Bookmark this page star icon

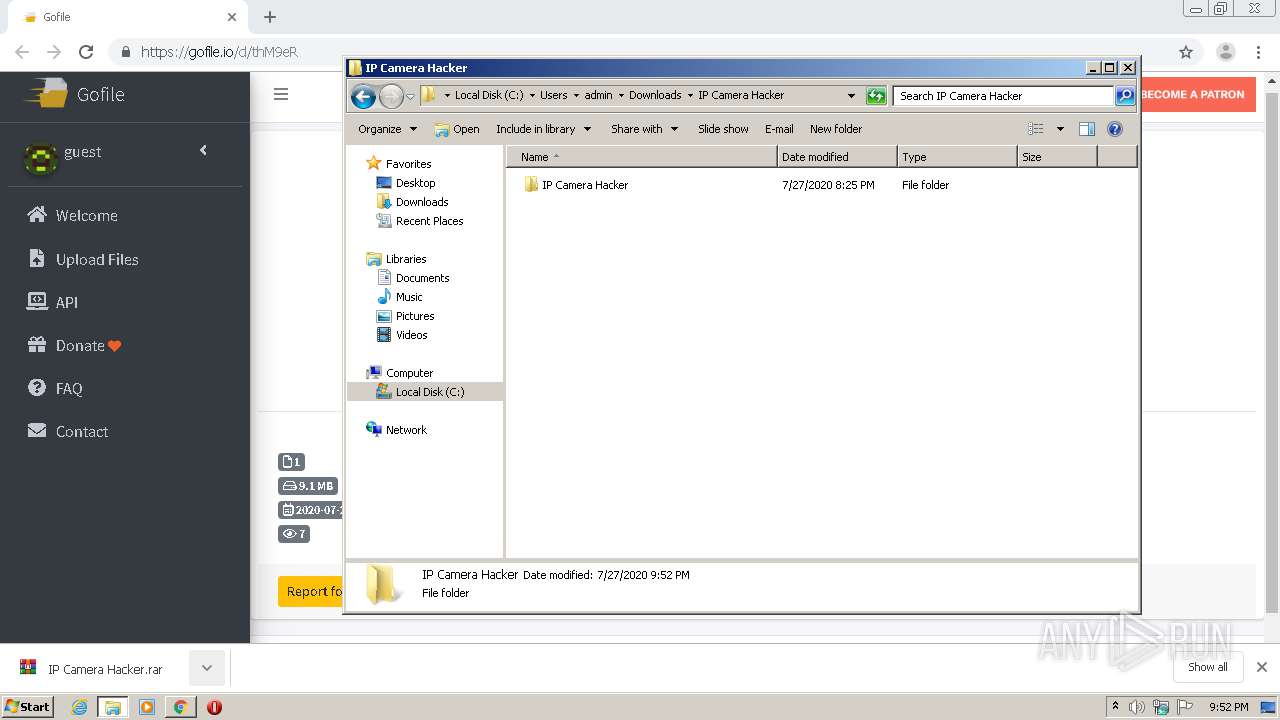coord(1186,52)
